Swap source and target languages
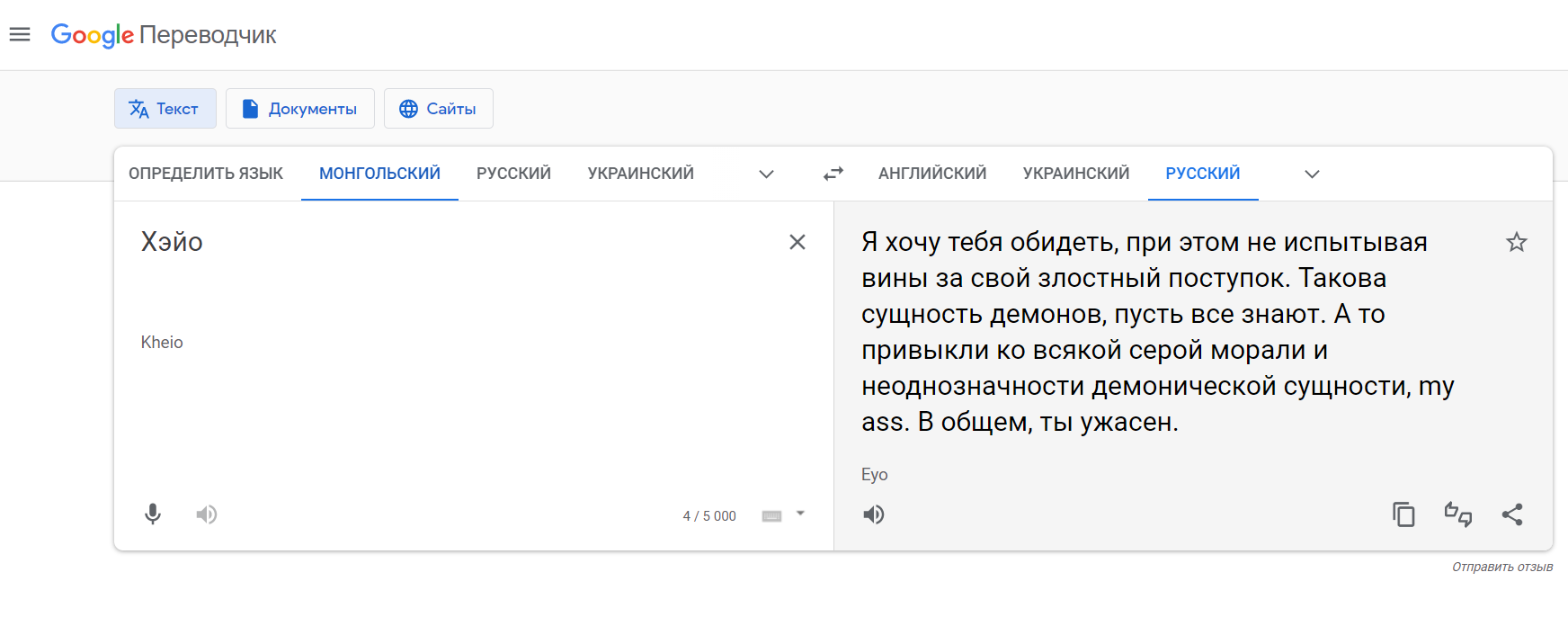 pyautogui.click(x=833, y=174)
